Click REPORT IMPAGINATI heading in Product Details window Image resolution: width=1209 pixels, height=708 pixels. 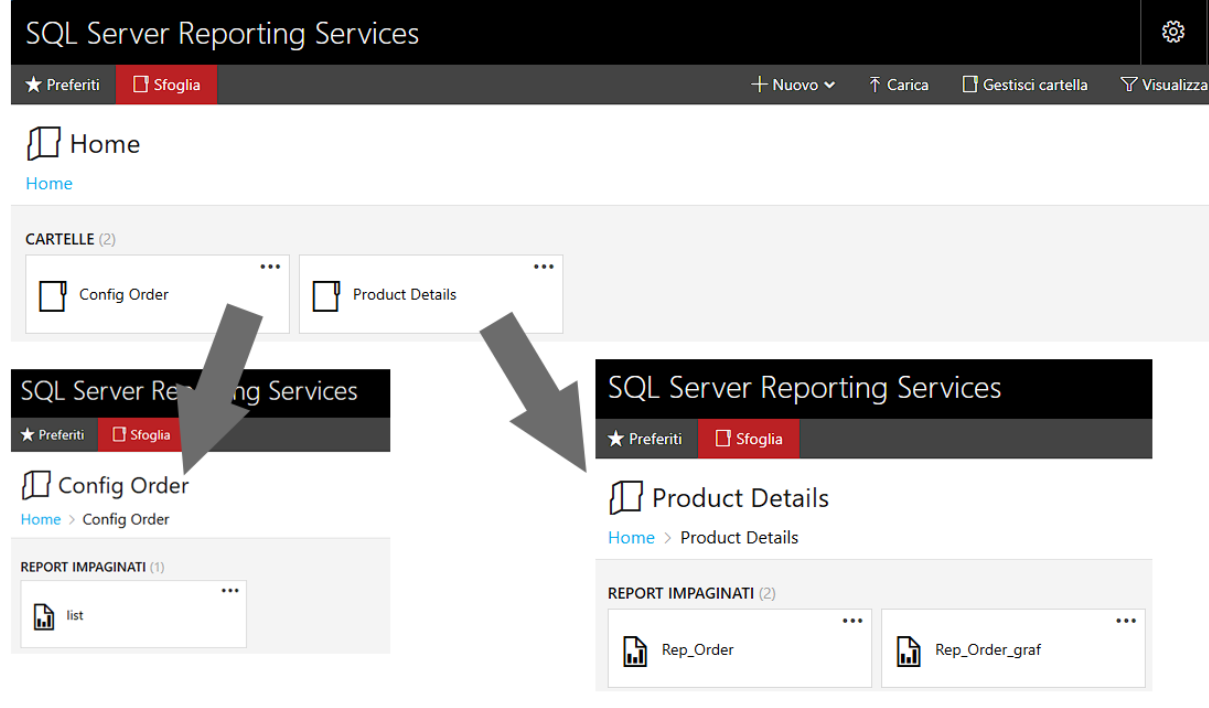click(x=681, y=593)
